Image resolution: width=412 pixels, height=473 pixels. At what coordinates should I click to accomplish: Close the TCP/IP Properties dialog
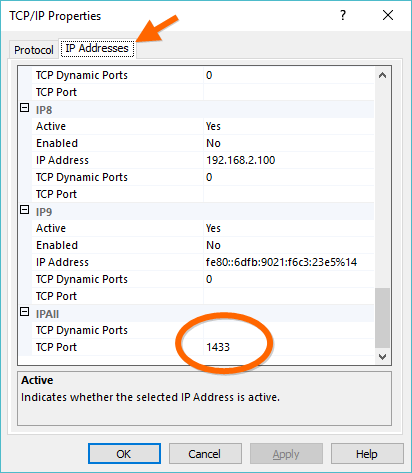click(388, 15)
